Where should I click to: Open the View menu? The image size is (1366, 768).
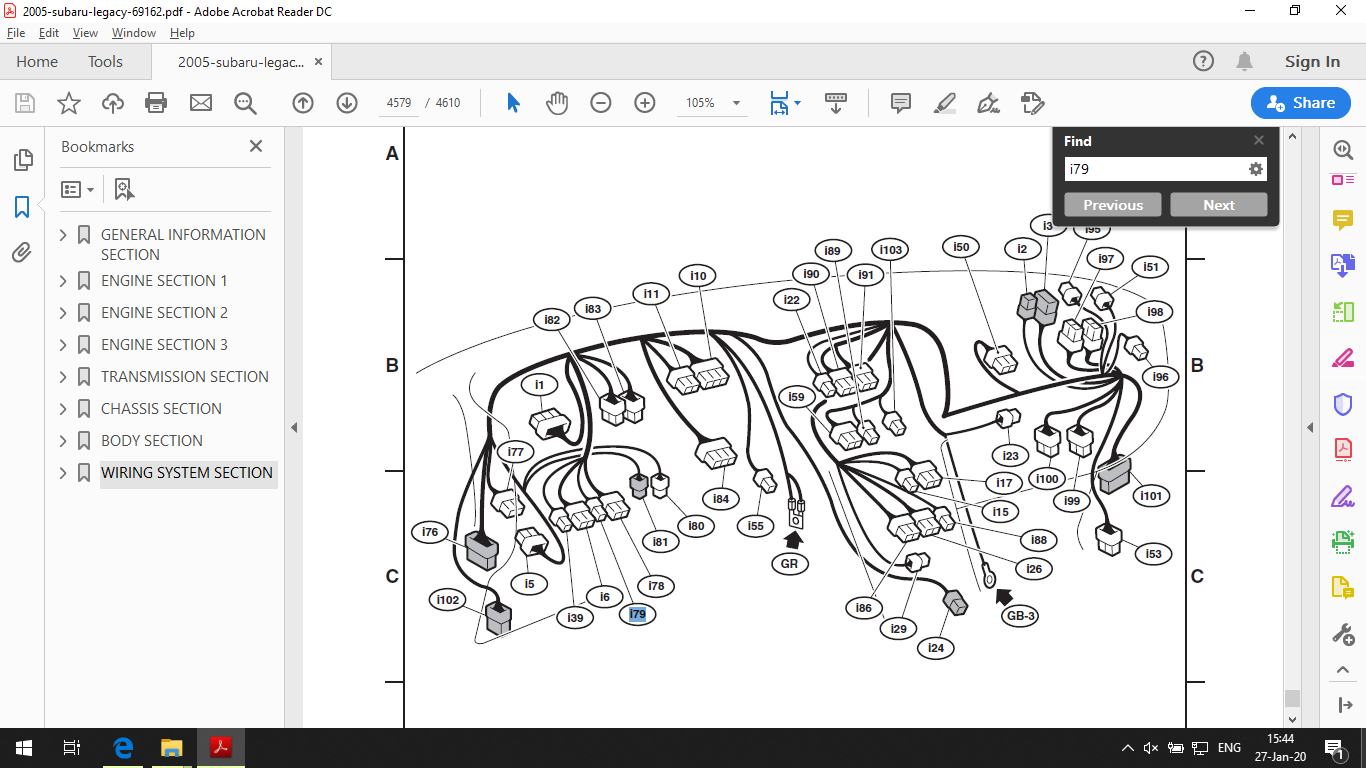click(x=85, y=33)
